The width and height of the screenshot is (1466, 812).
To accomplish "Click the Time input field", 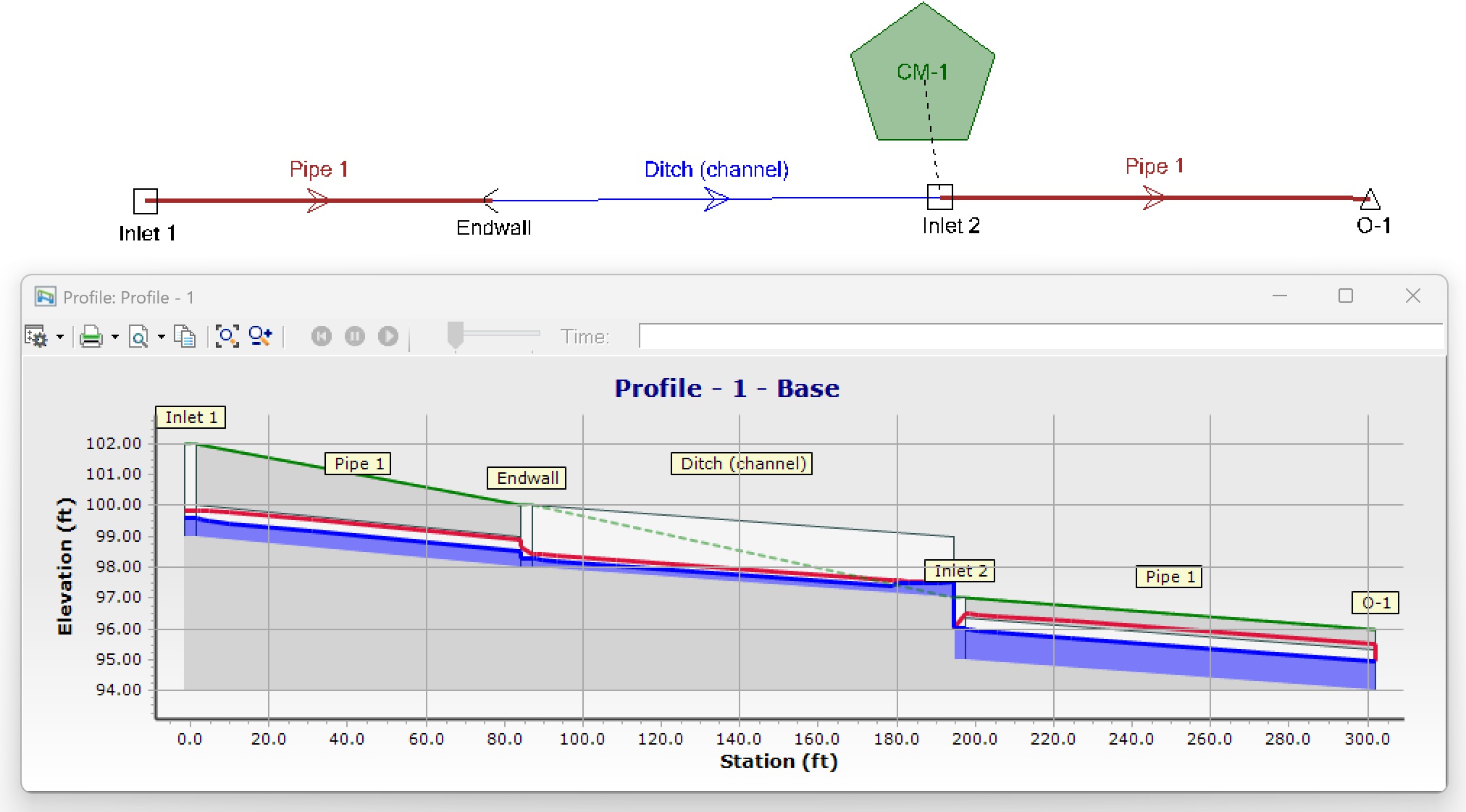I will coord(1042,336).
